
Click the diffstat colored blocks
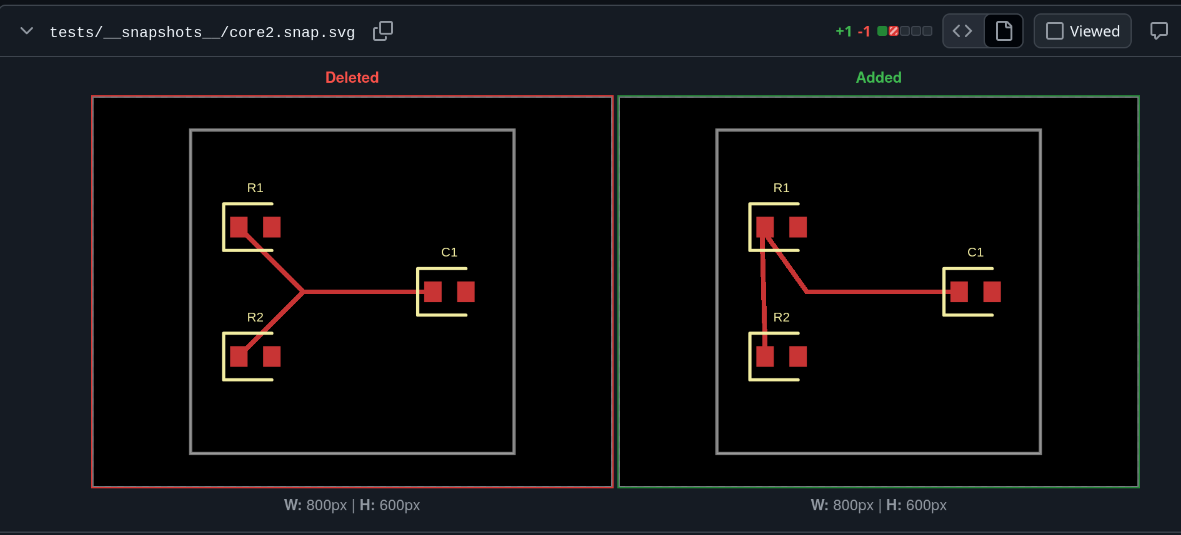click(x=905, y=32)
